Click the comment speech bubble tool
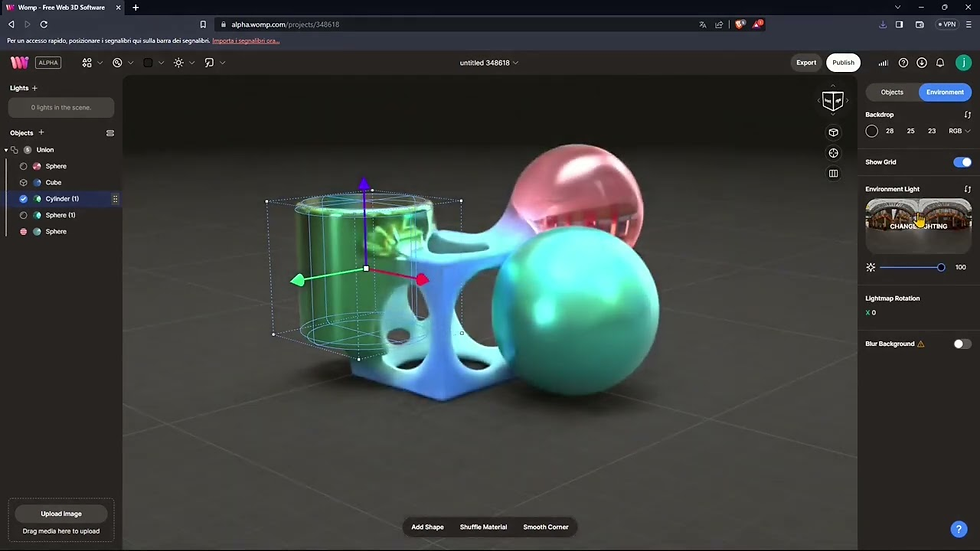980x551 pixels. [209, 62]
